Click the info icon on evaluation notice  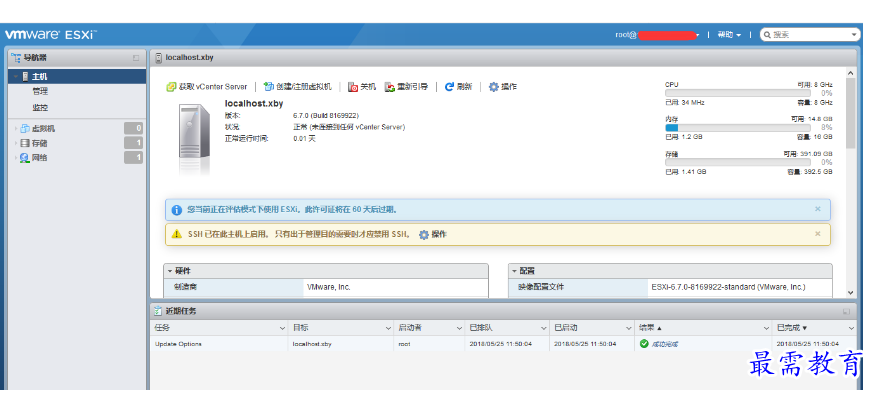point(177,210)
